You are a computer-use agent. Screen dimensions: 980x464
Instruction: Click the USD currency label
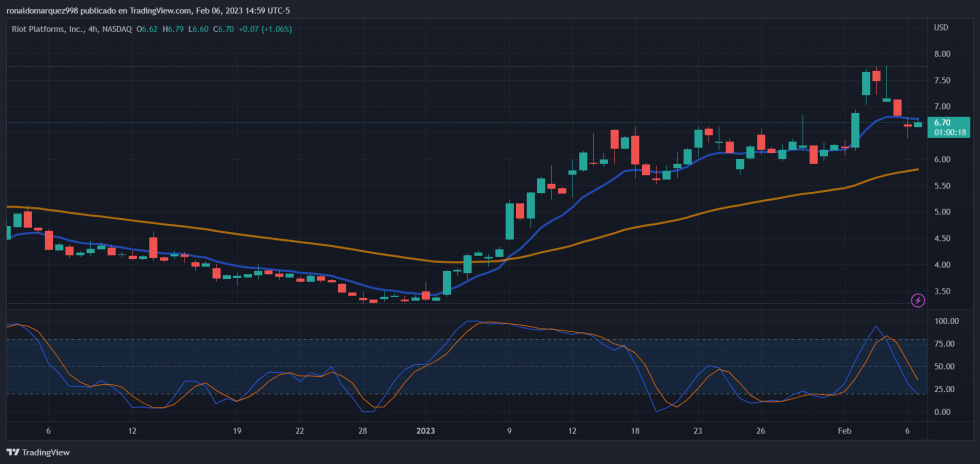point(940,27)
